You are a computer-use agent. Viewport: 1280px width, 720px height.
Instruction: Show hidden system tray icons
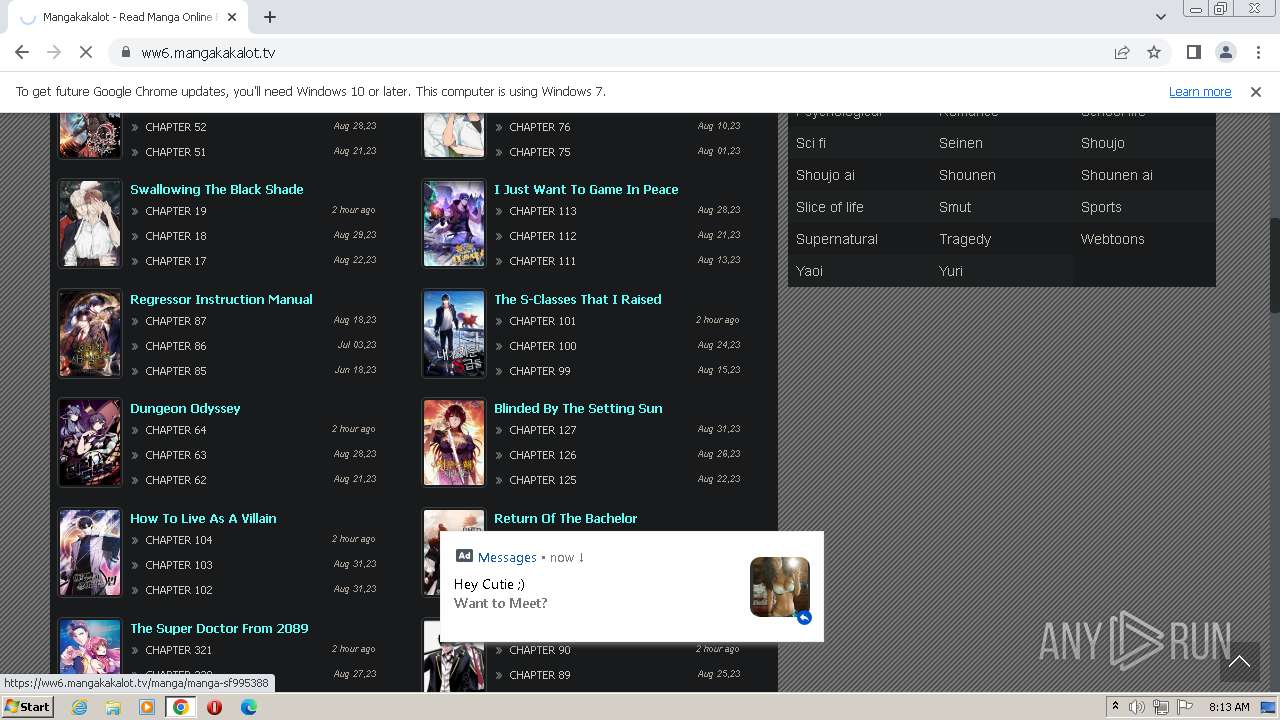(1115, 707)
